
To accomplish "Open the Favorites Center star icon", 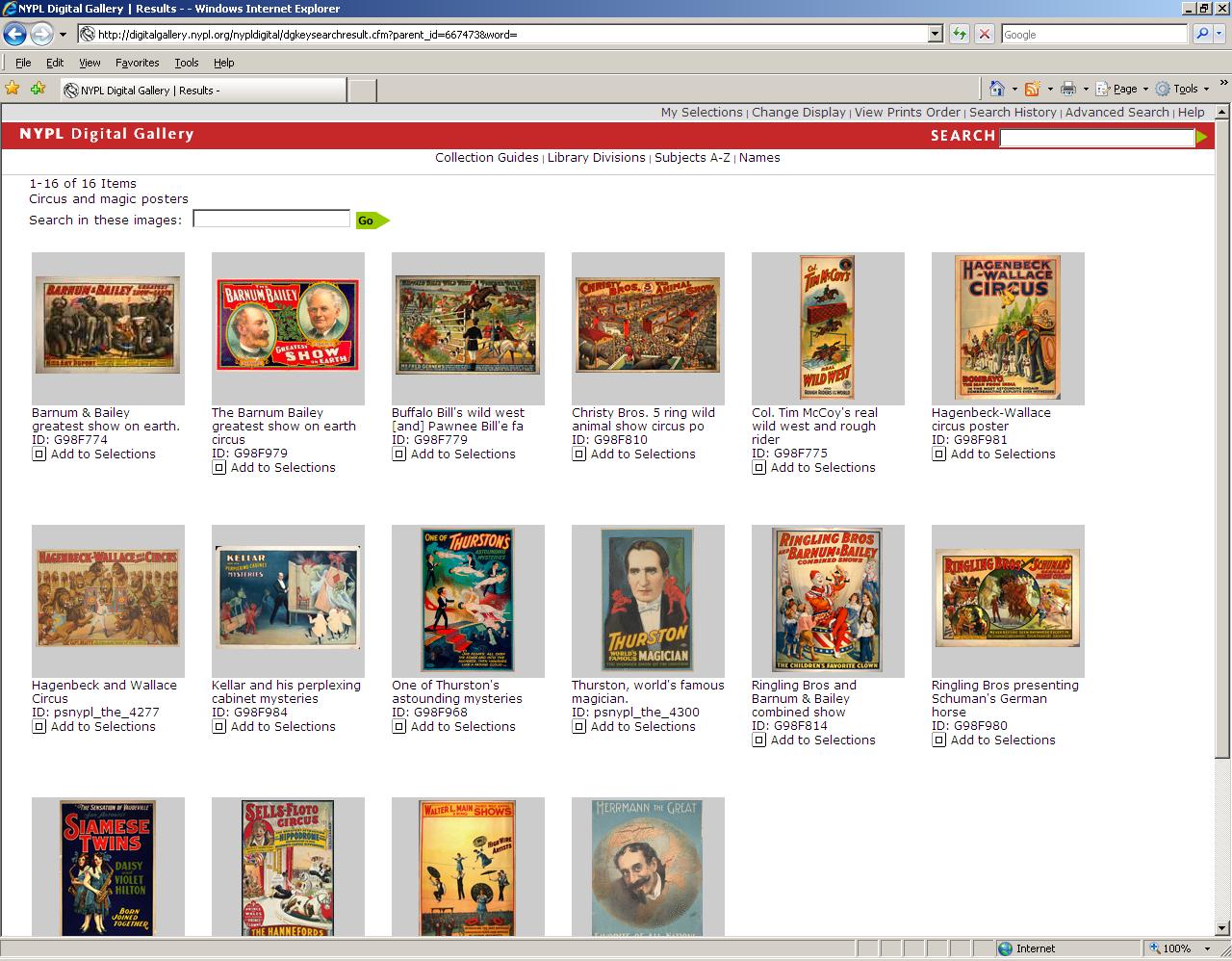I will [x=13, y=89].
